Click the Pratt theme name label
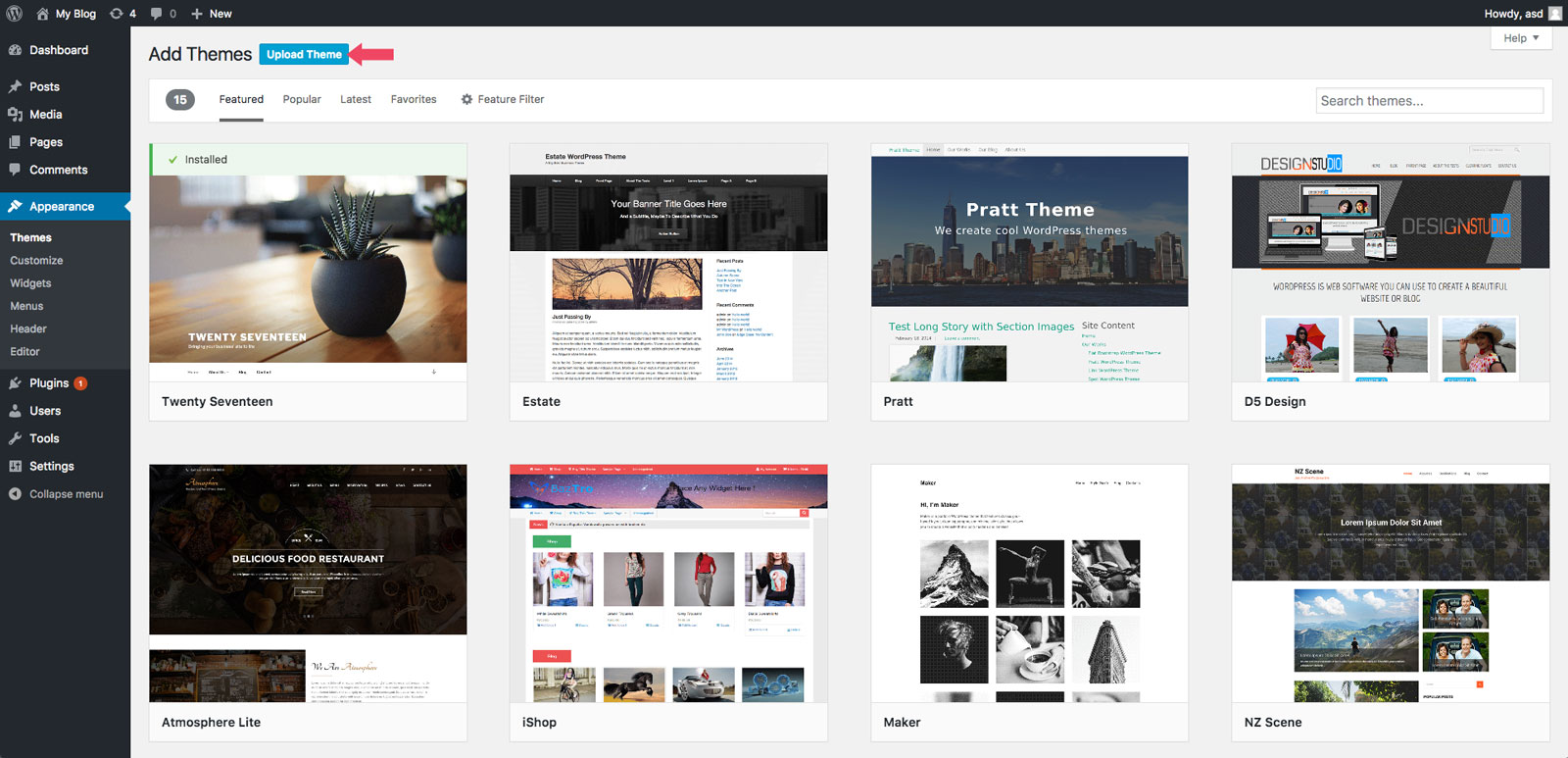 (x=898, y=401)
